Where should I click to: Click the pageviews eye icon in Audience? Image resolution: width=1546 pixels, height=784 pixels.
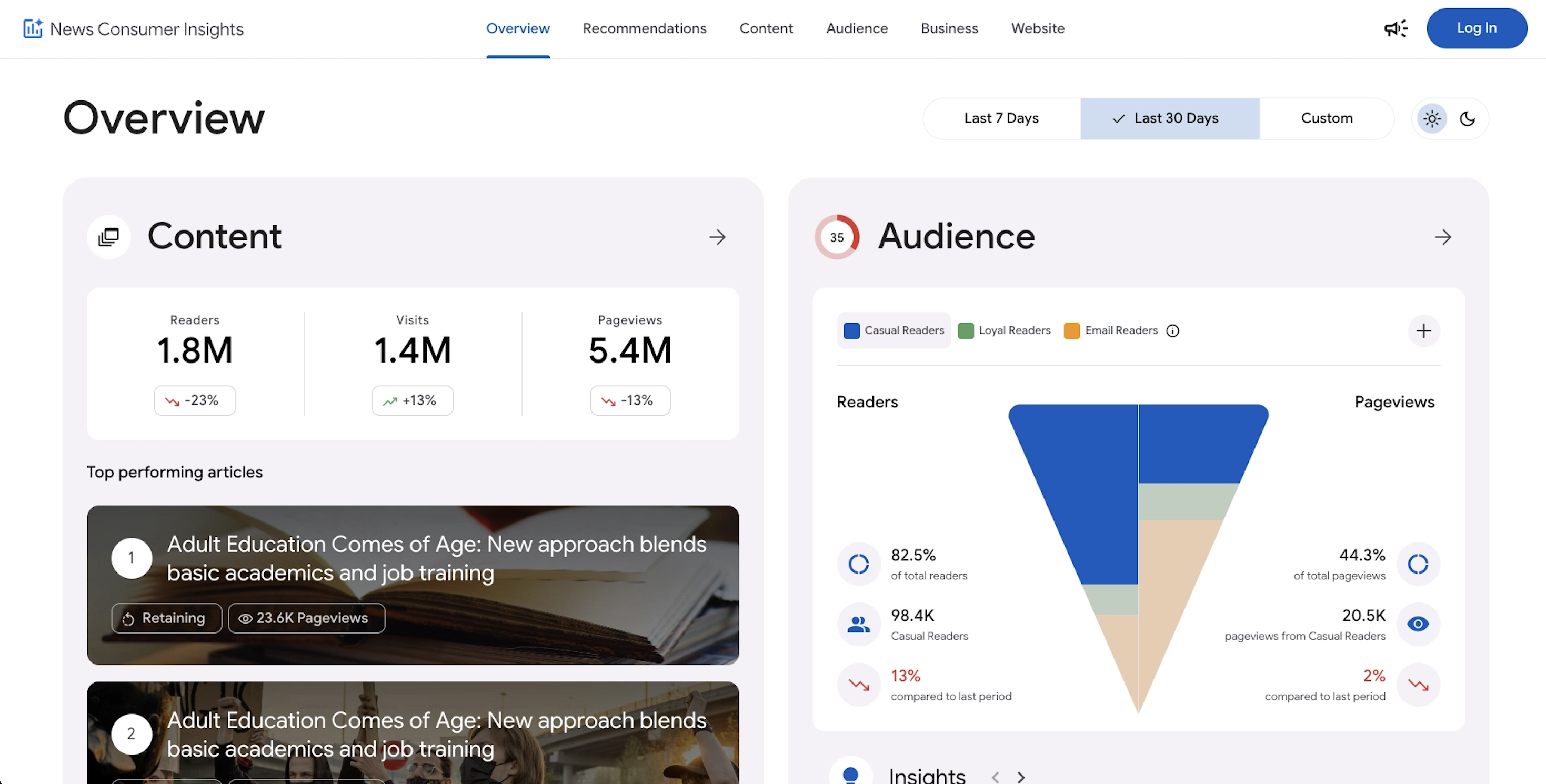pos(1418,625)
